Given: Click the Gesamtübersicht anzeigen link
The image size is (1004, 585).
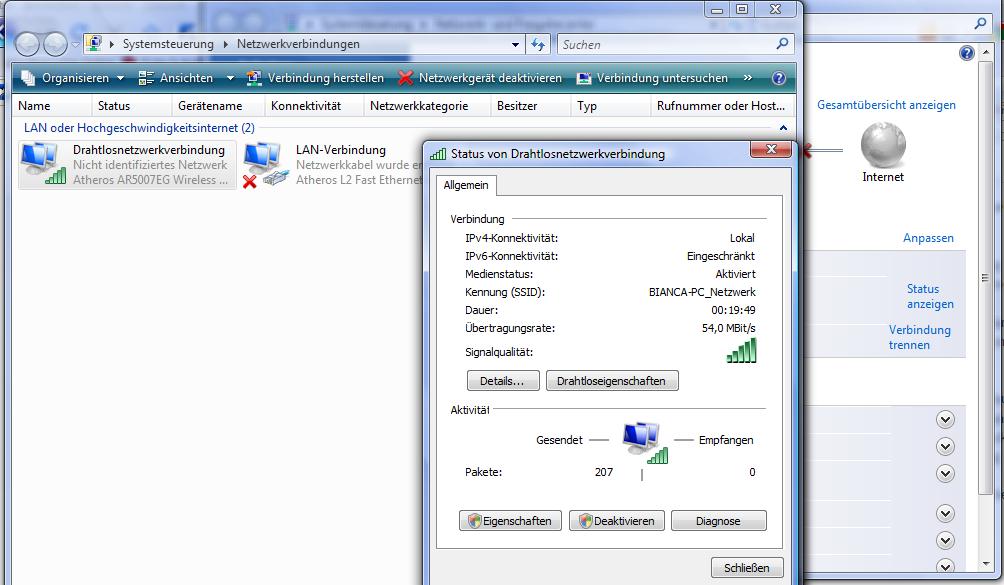Looking at the screenshot, I should [886, 105].
